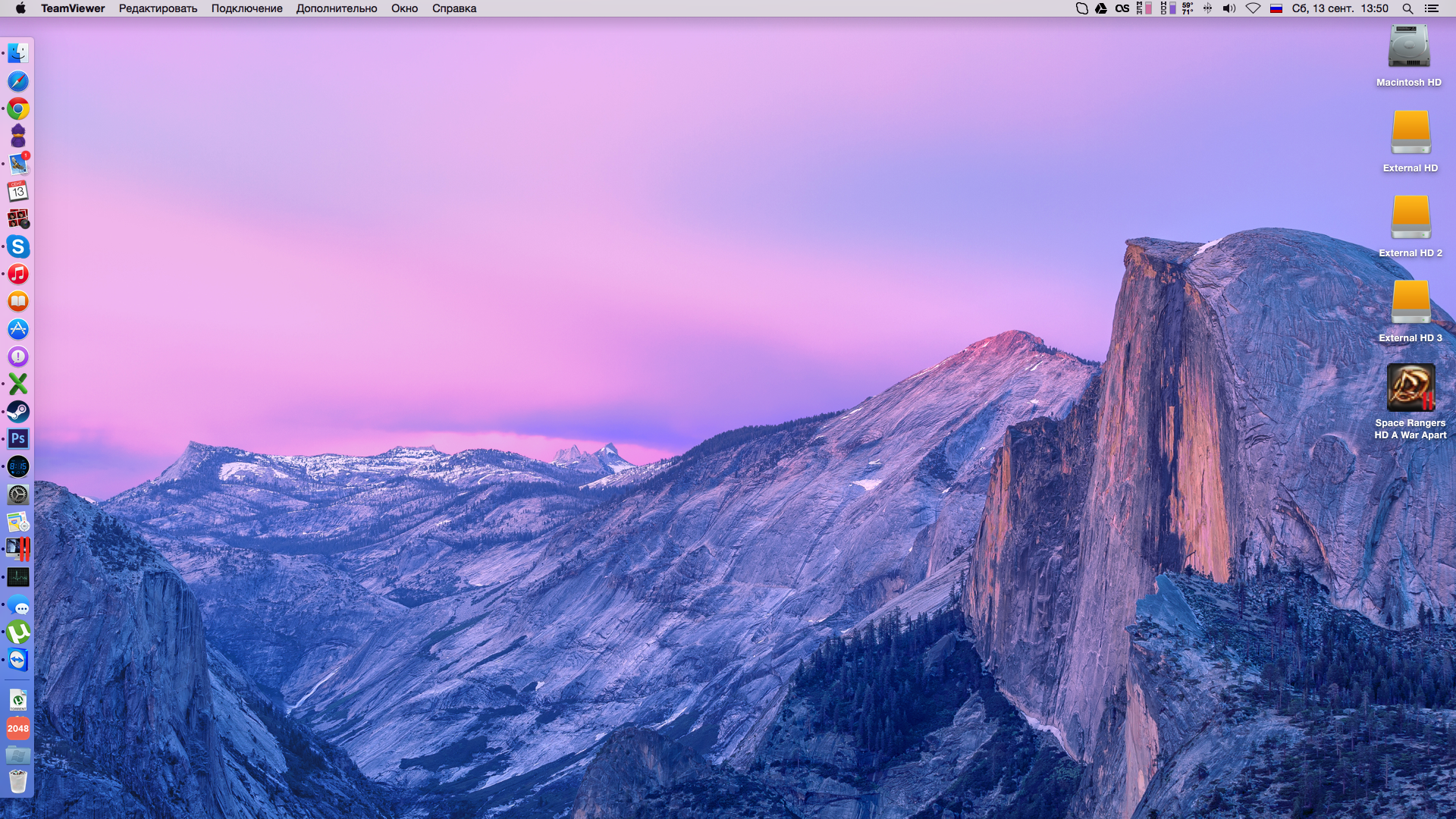Open iTunes from the Dock

pos(18,274)
